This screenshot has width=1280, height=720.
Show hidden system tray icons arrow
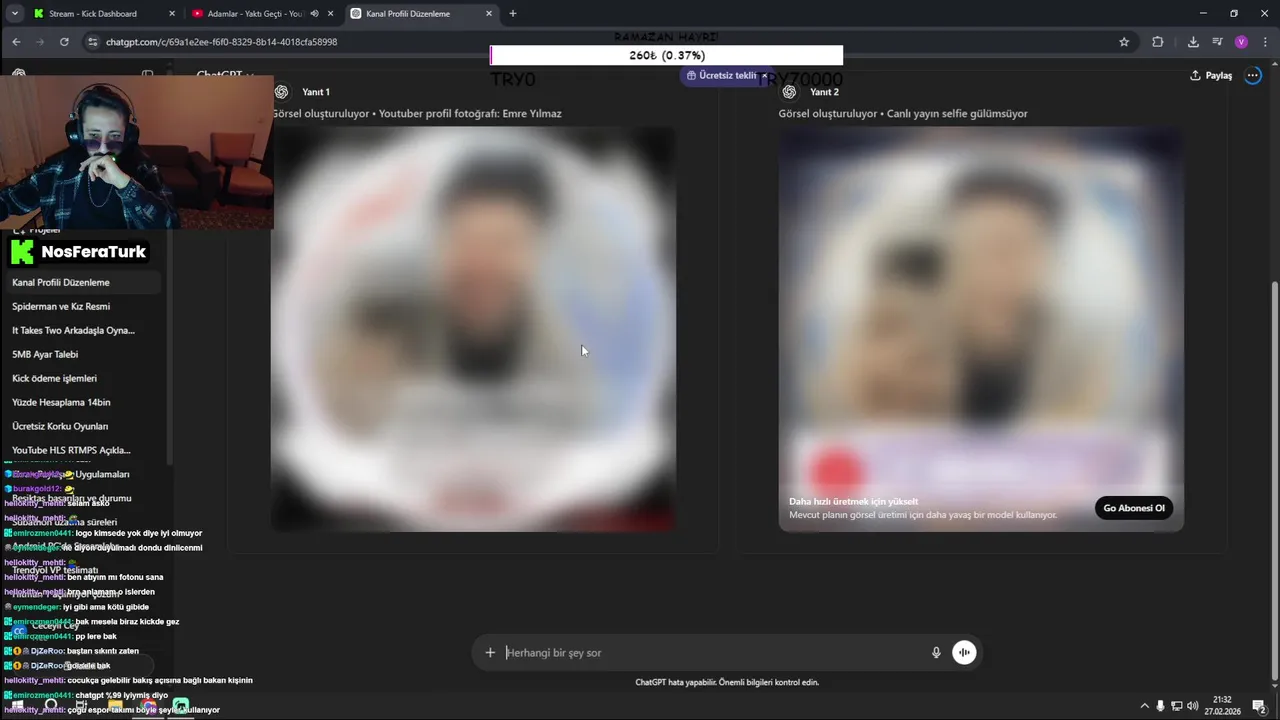(x=1145, y=706)
